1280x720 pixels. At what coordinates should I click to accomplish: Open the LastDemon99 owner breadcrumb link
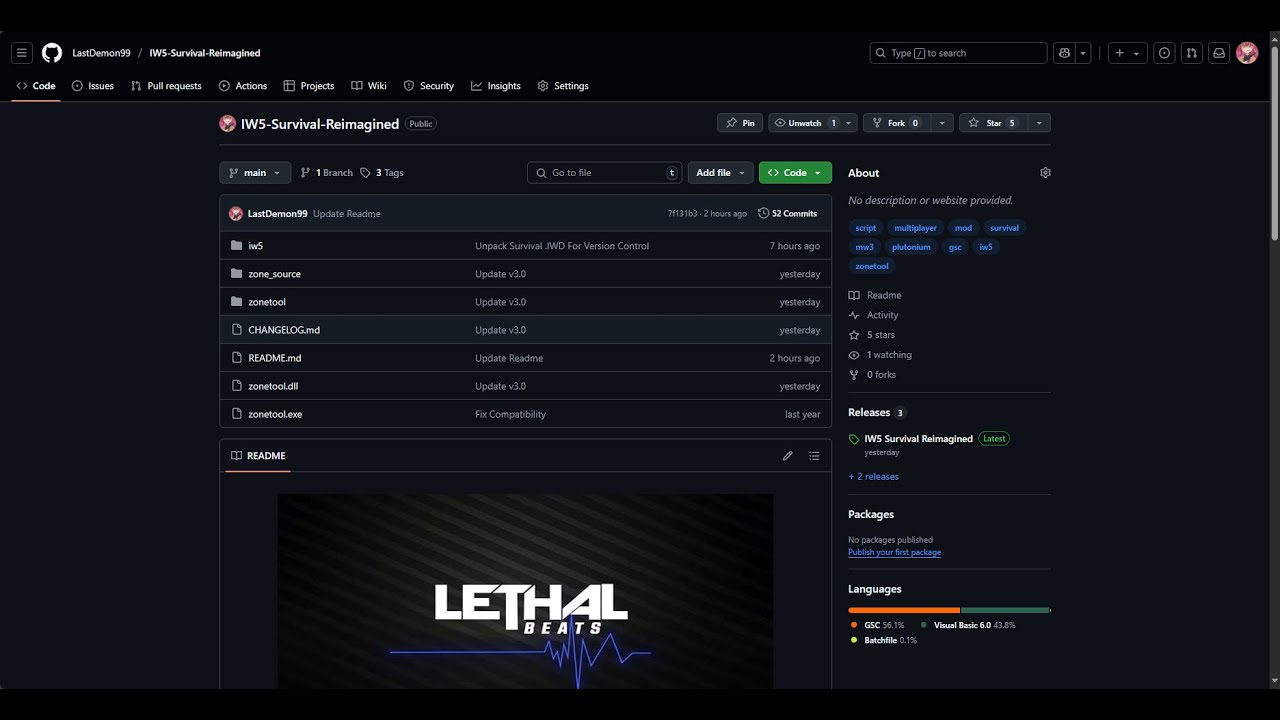click(101, 53)
